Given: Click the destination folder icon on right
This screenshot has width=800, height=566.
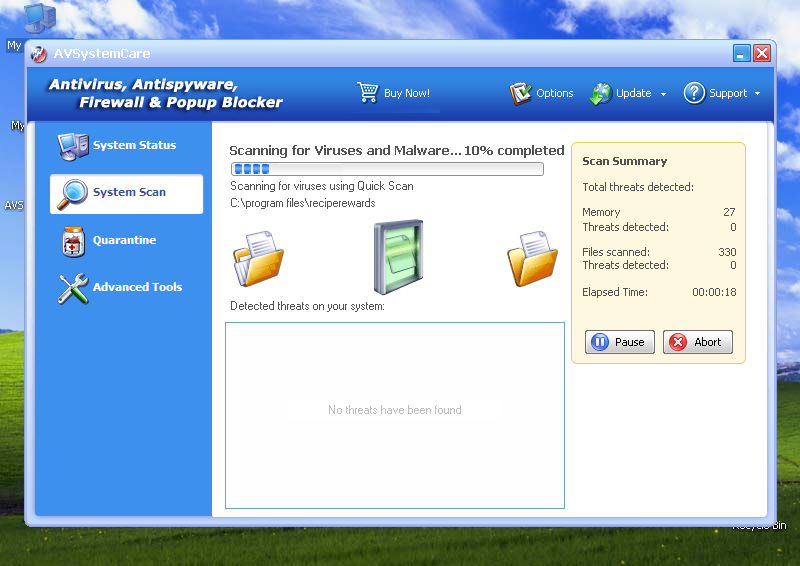Looking at the screenshot, I should 532,258.
